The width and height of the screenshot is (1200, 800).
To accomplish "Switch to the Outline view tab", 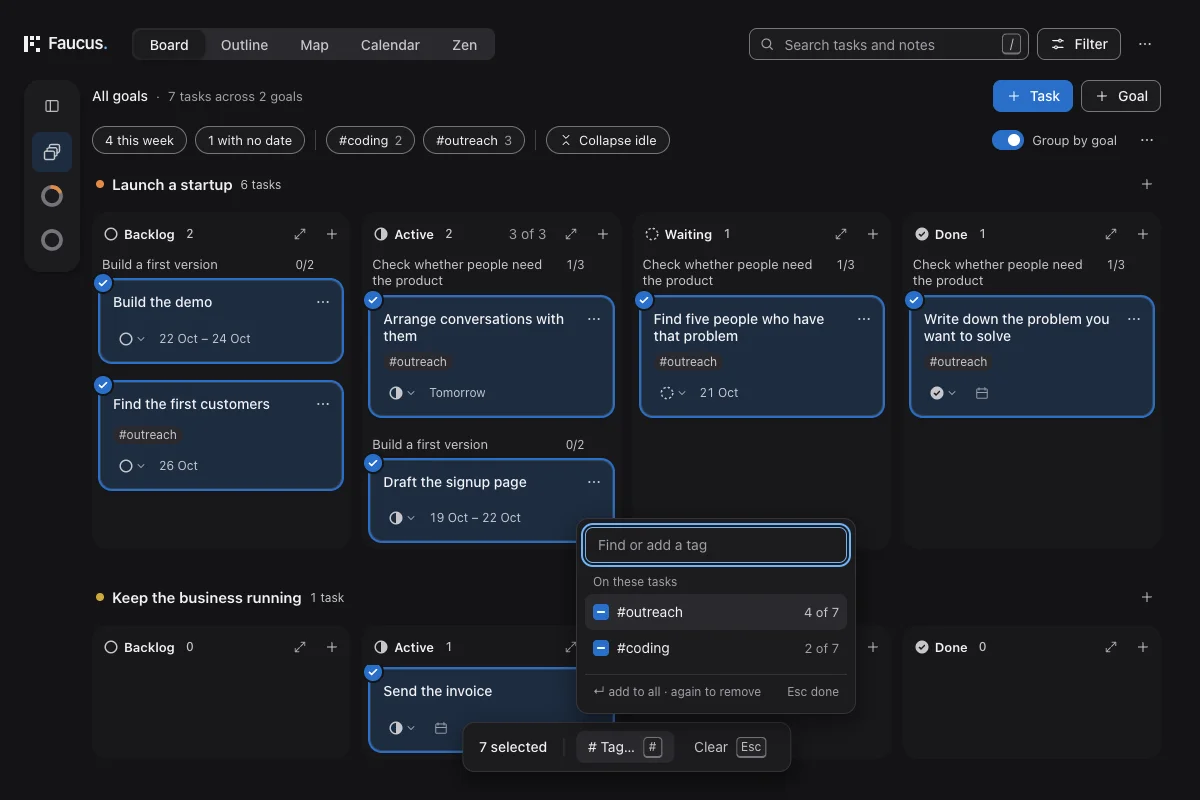I will tap(244, 44).
